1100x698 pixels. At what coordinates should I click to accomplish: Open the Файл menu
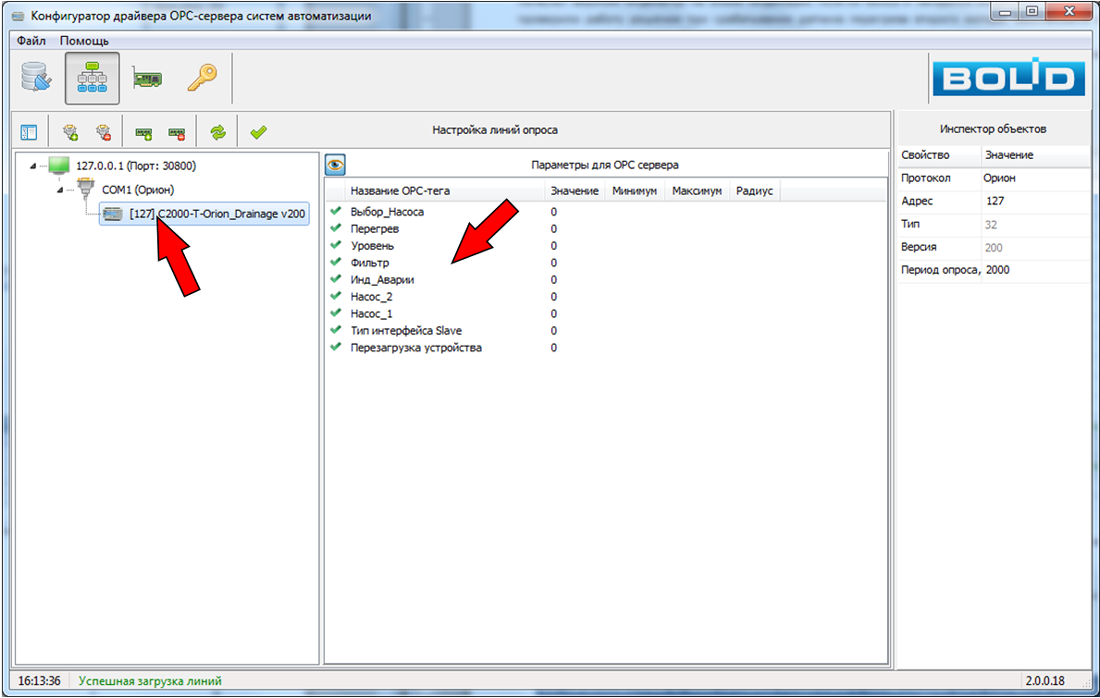31,41
